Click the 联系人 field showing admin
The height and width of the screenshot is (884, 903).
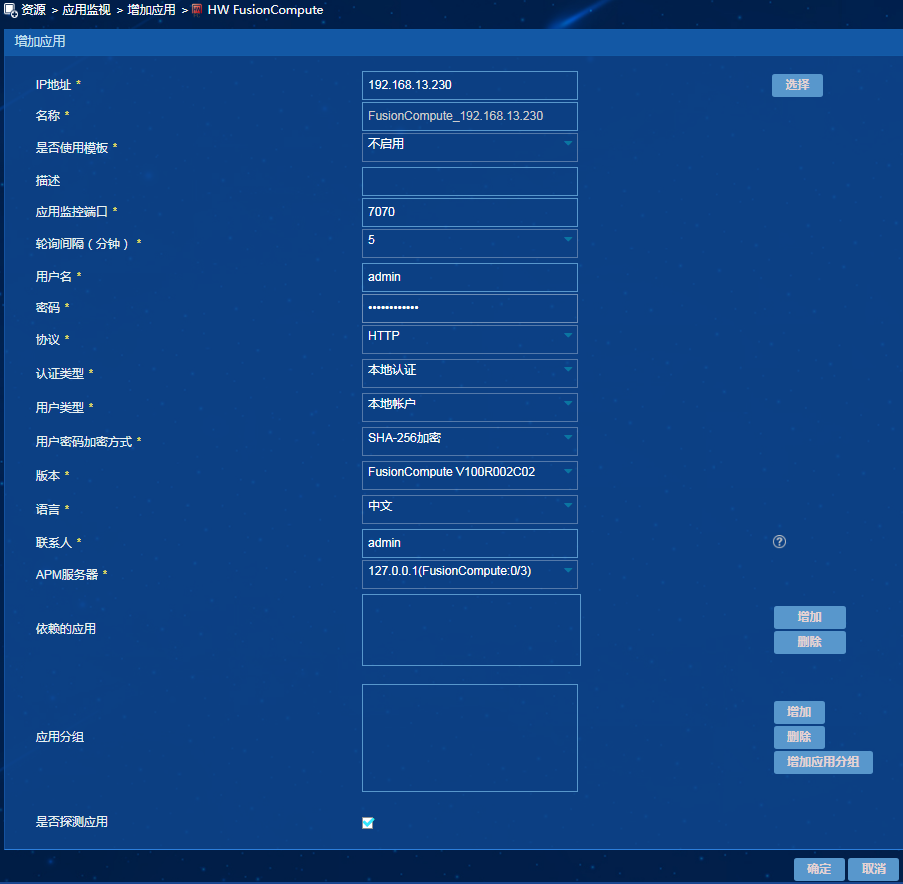[x=469, y=543]
